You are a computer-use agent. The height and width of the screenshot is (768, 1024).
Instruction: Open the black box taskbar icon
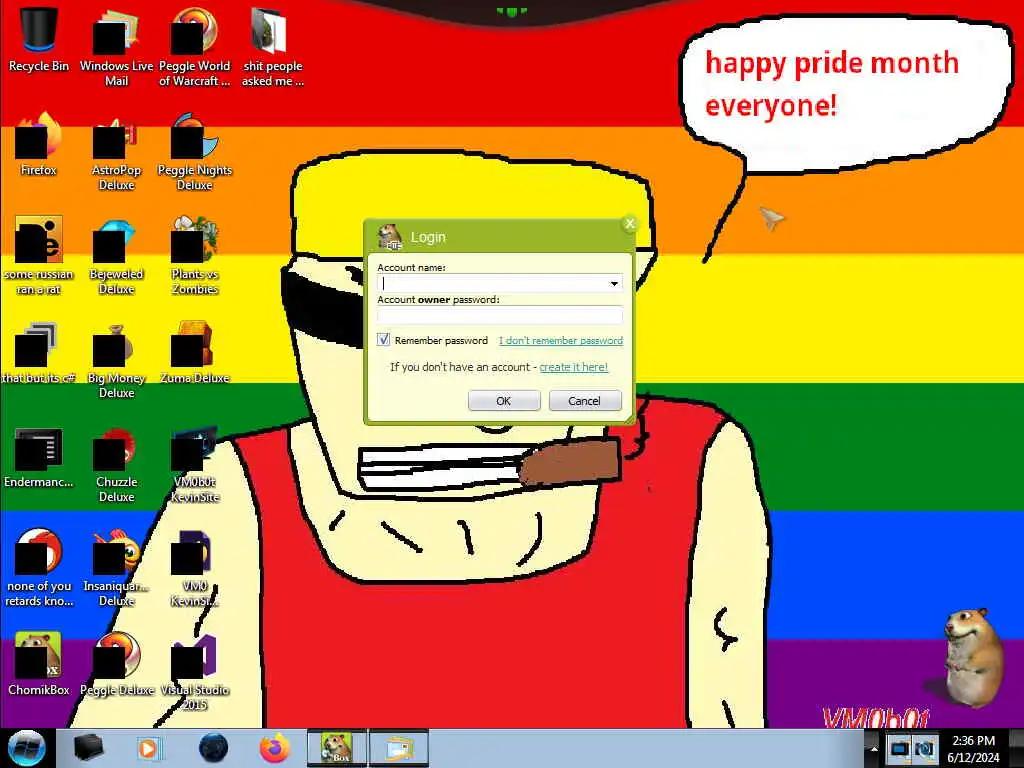click(88, 748)
